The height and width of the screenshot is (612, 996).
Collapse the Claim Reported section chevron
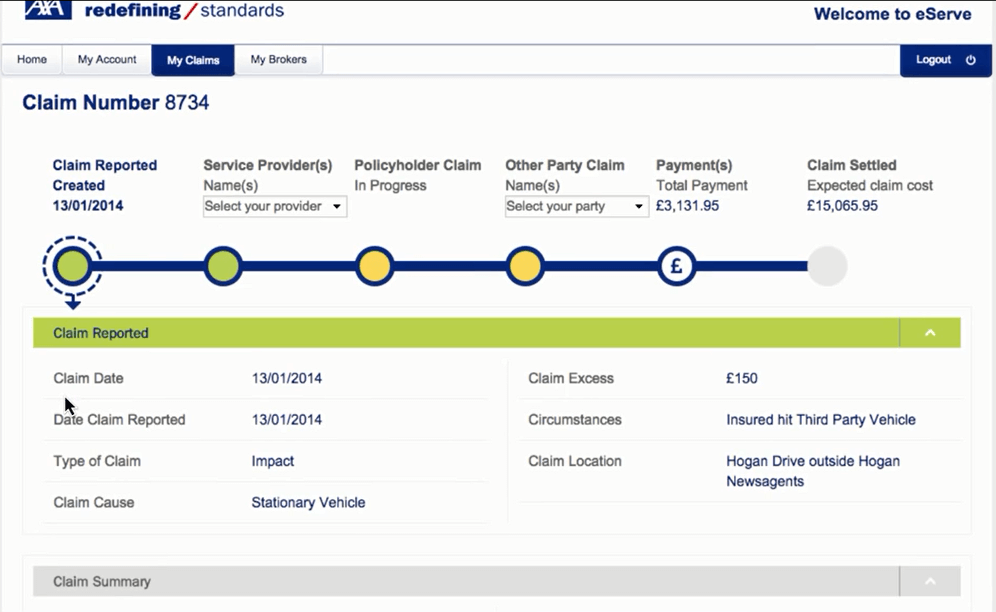pyautogui.click(x=932, y=332)
